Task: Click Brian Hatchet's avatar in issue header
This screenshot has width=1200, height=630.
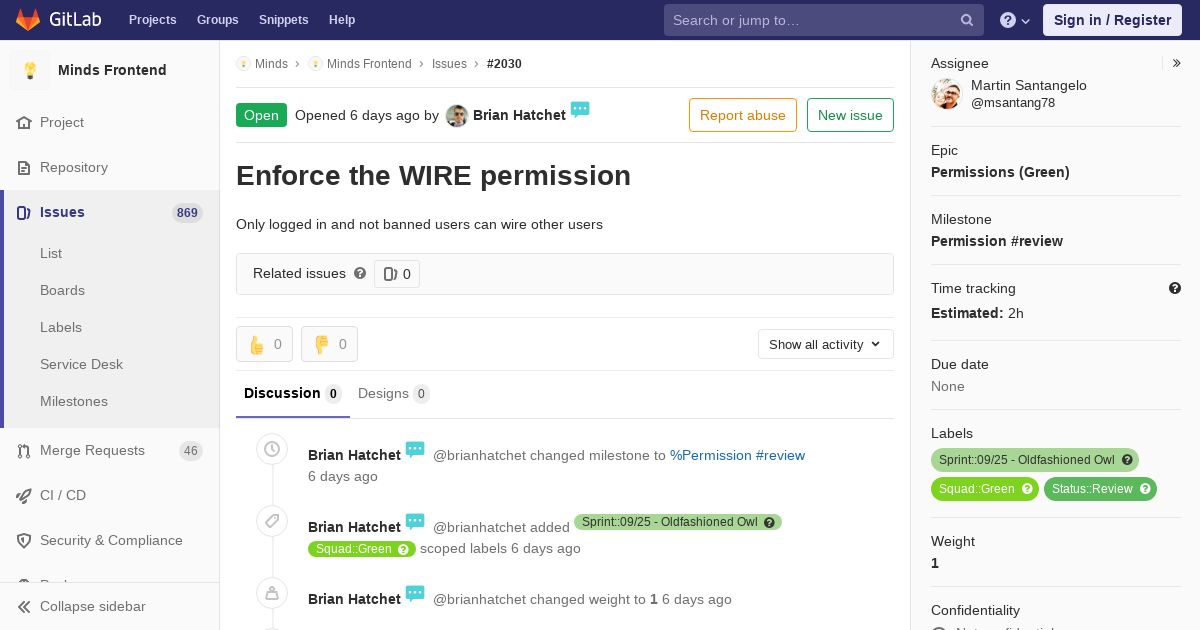Action: 457,116
